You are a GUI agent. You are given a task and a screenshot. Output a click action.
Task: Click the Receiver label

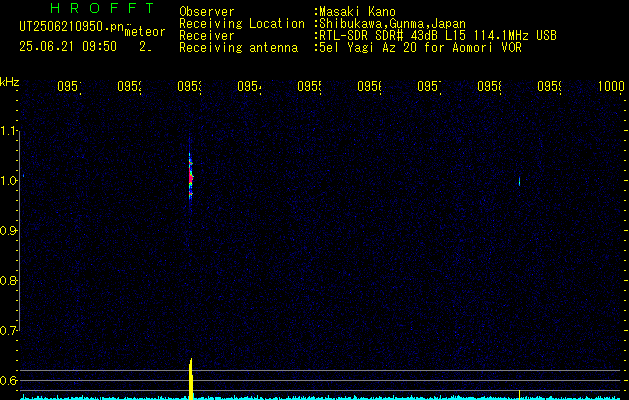(207, 36)
